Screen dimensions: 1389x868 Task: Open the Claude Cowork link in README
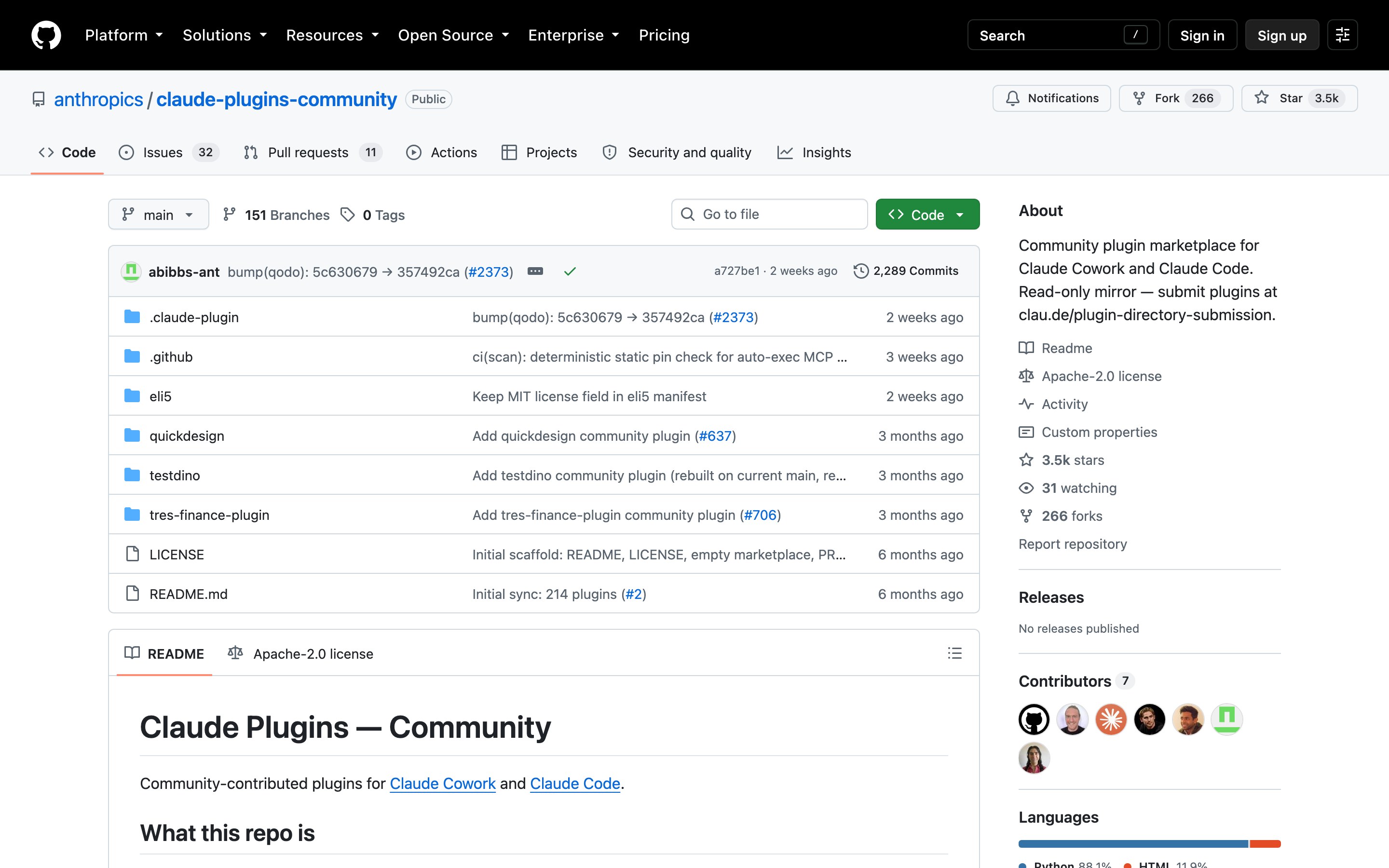tap(443, 783)
